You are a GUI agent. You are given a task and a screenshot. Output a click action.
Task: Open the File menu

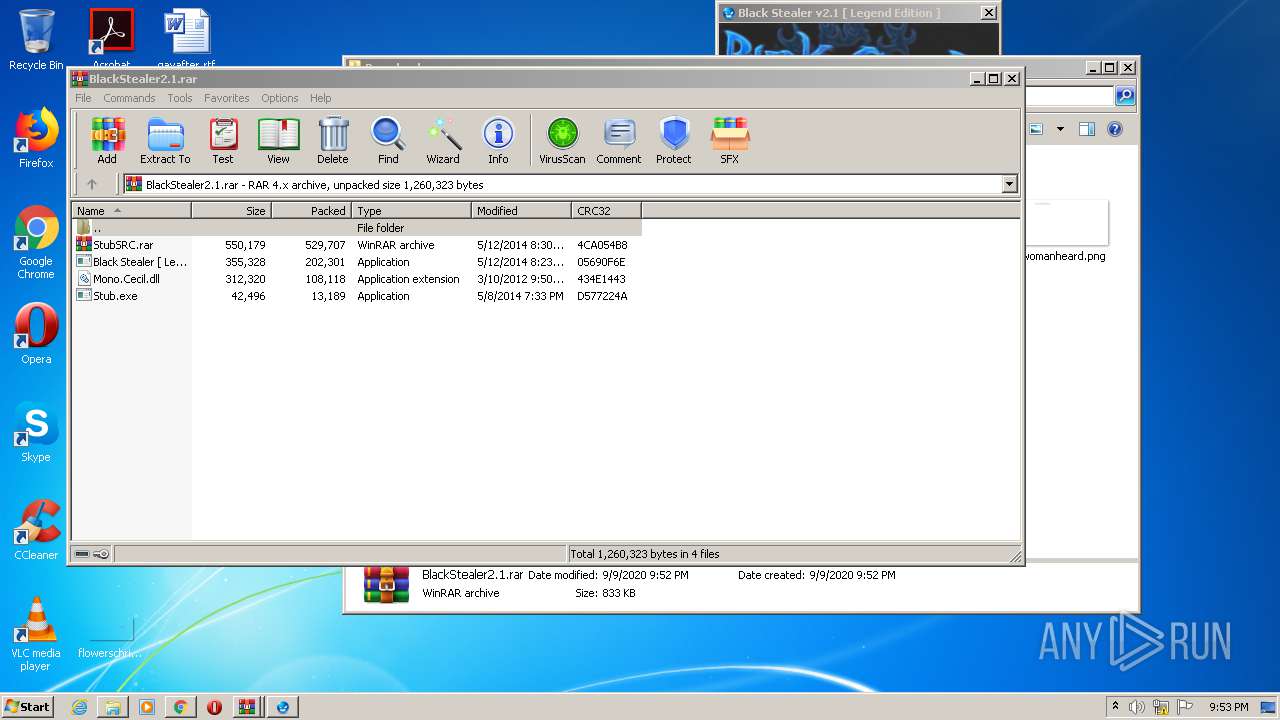83,98
